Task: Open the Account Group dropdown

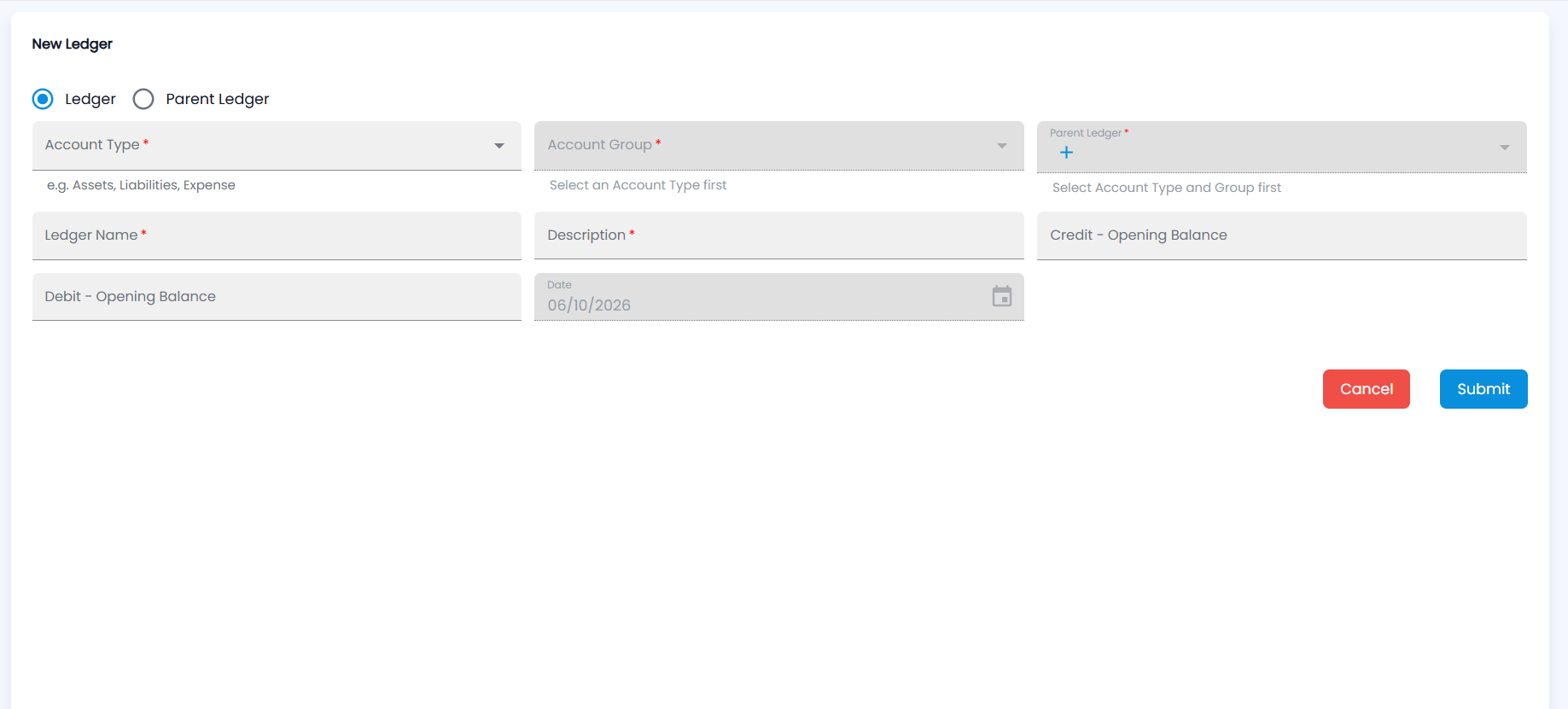Action: (778, 146)
